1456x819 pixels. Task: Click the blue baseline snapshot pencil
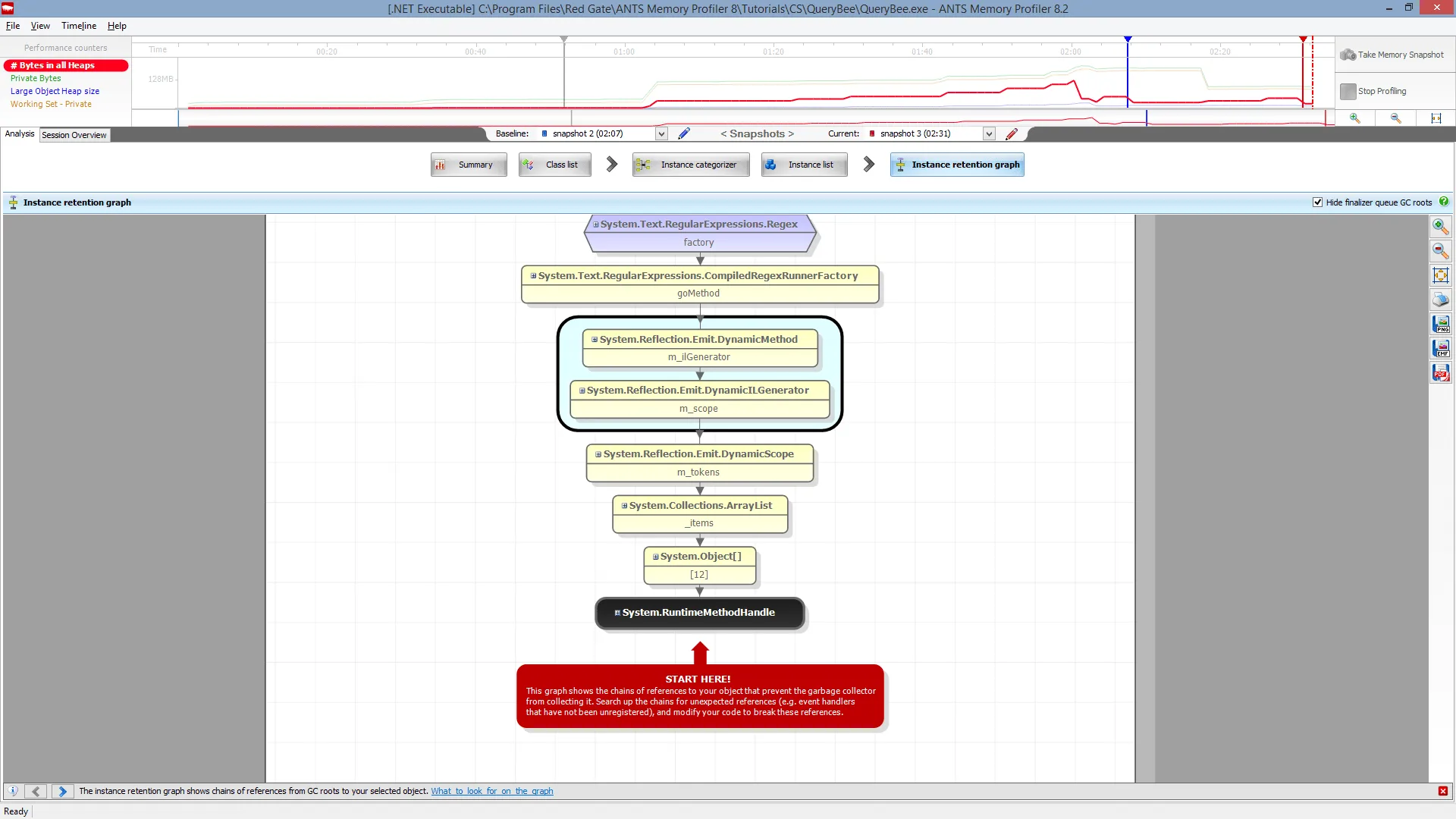tap(683, 133)
